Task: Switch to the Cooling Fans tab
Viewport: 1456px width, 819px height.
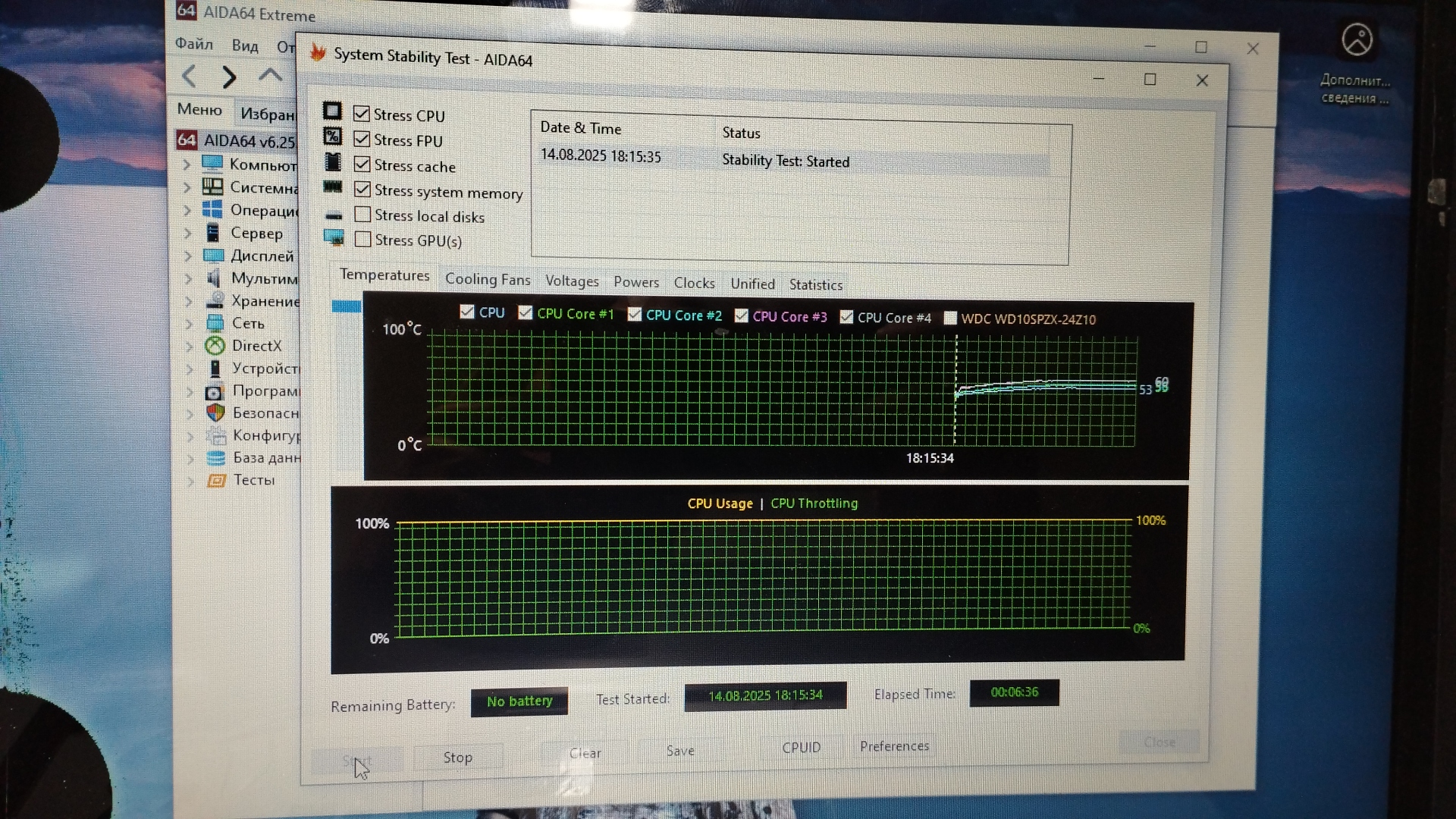Action: click(488, 279)
